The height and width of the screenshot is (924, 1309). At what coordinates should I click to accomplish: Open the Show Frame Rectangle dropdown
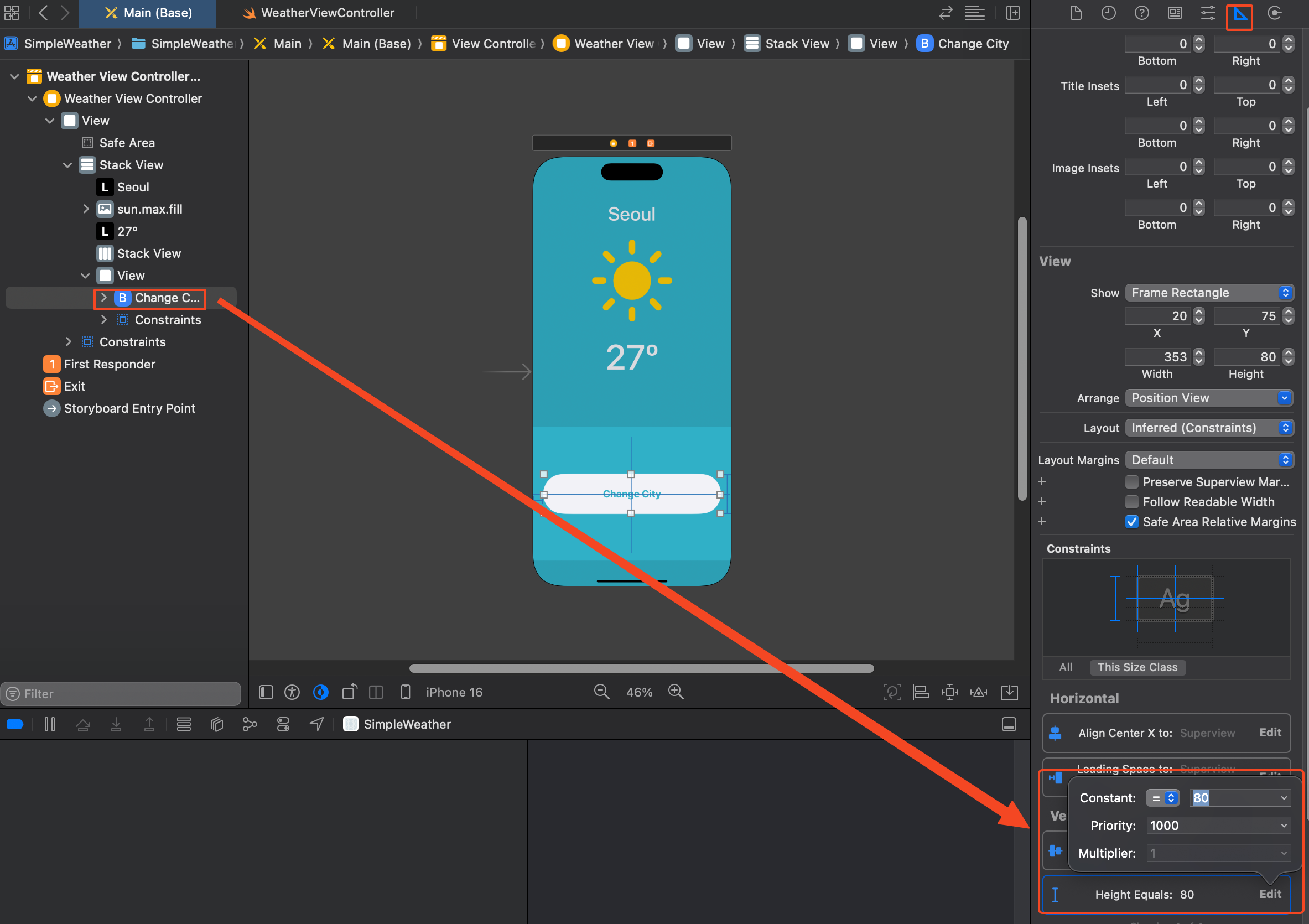pyautogui.click(x=1209, y=293)
